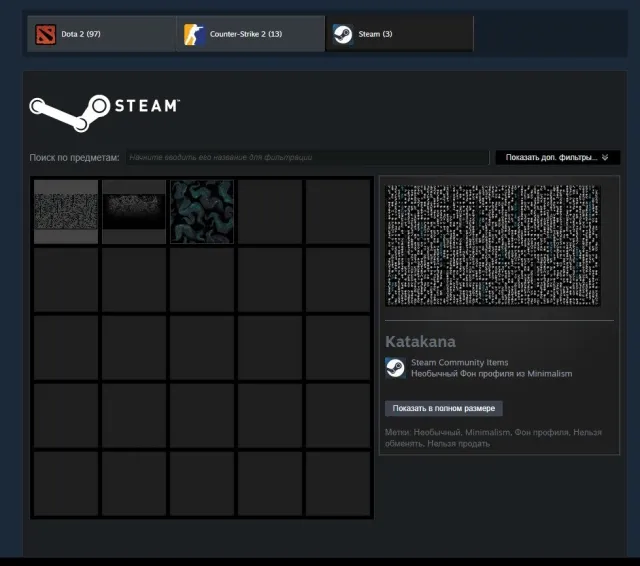
Task: Click the large Steam logo
Action: pyautogui.click(x=104, y=113)
